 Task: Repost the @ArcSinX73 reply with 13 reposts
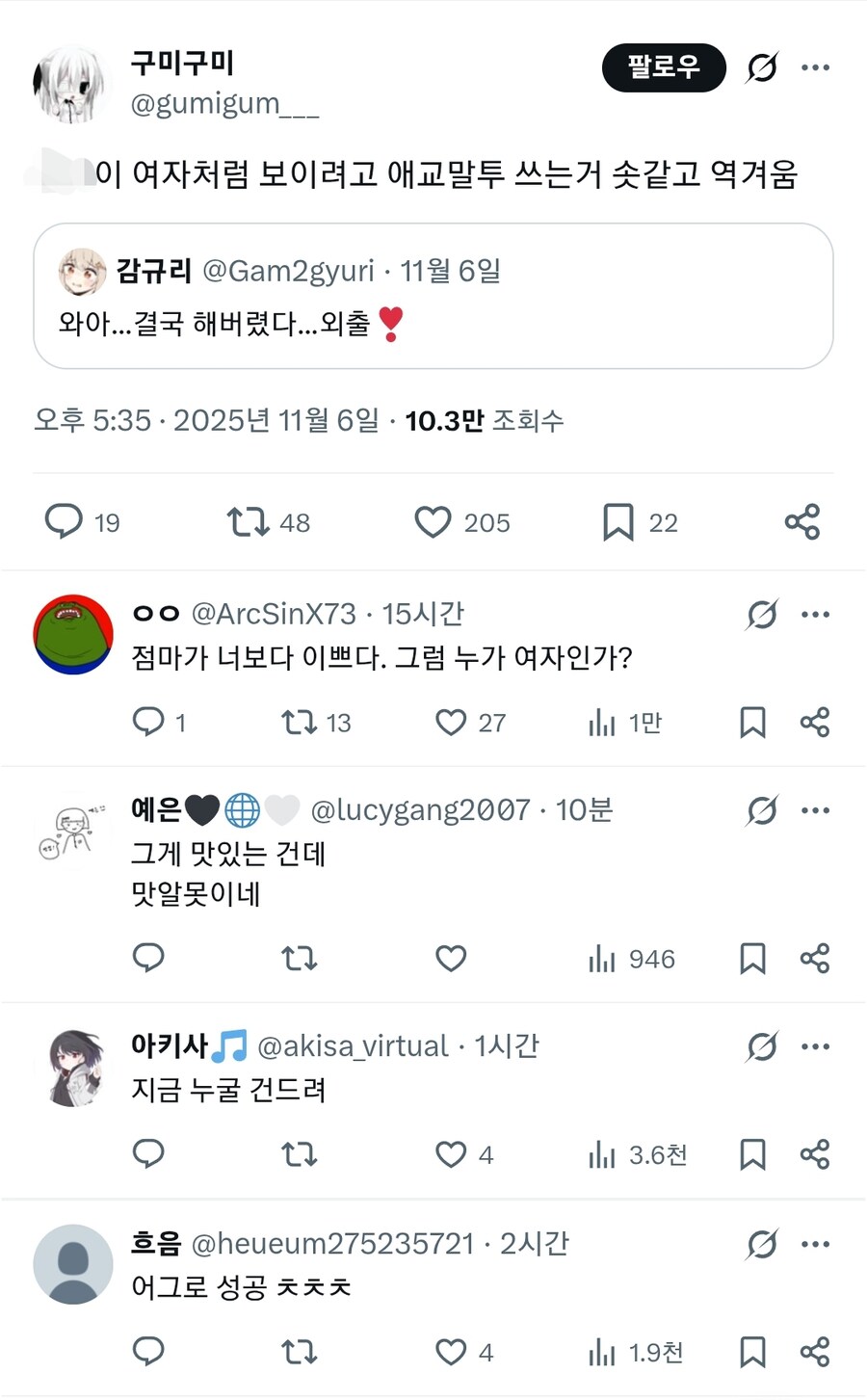click(299, 723)
